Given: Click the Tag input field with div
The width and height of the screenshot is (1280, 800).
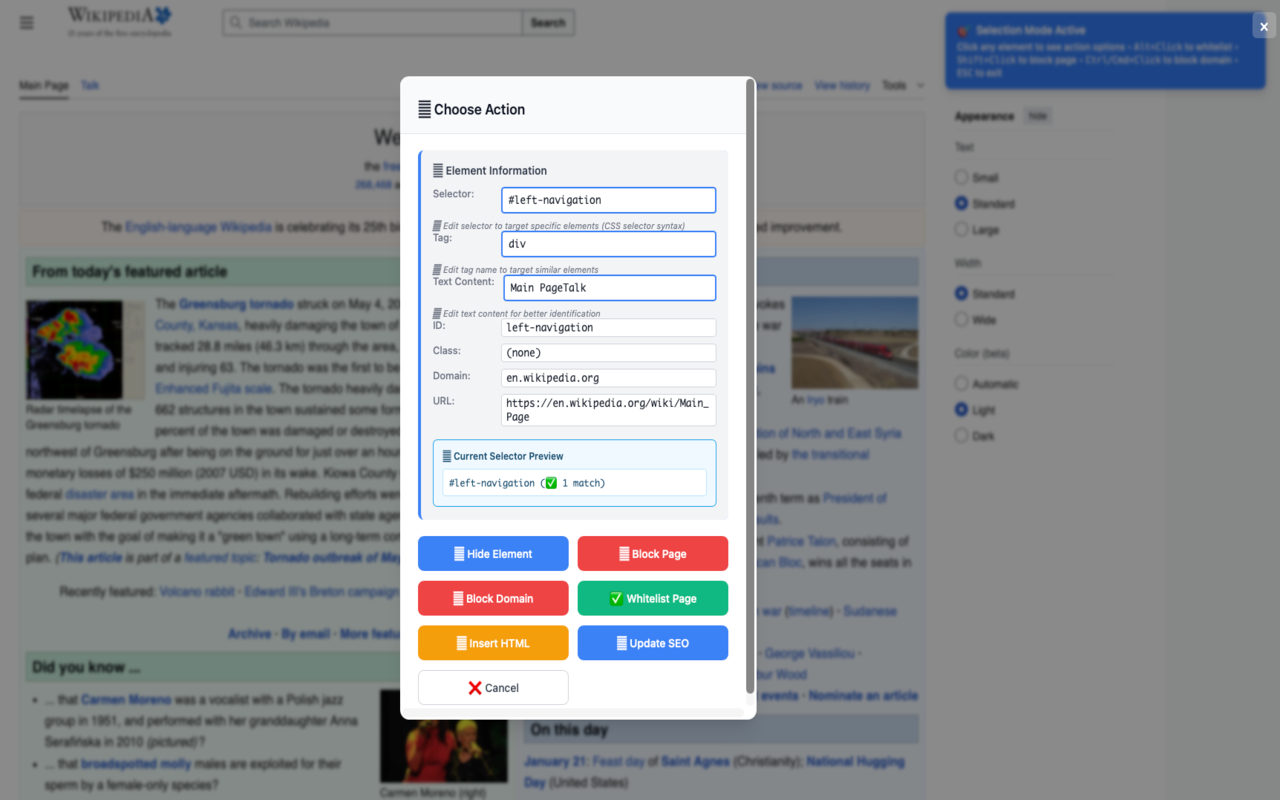Looking at the screenshot, I should (x=609, y=244).
